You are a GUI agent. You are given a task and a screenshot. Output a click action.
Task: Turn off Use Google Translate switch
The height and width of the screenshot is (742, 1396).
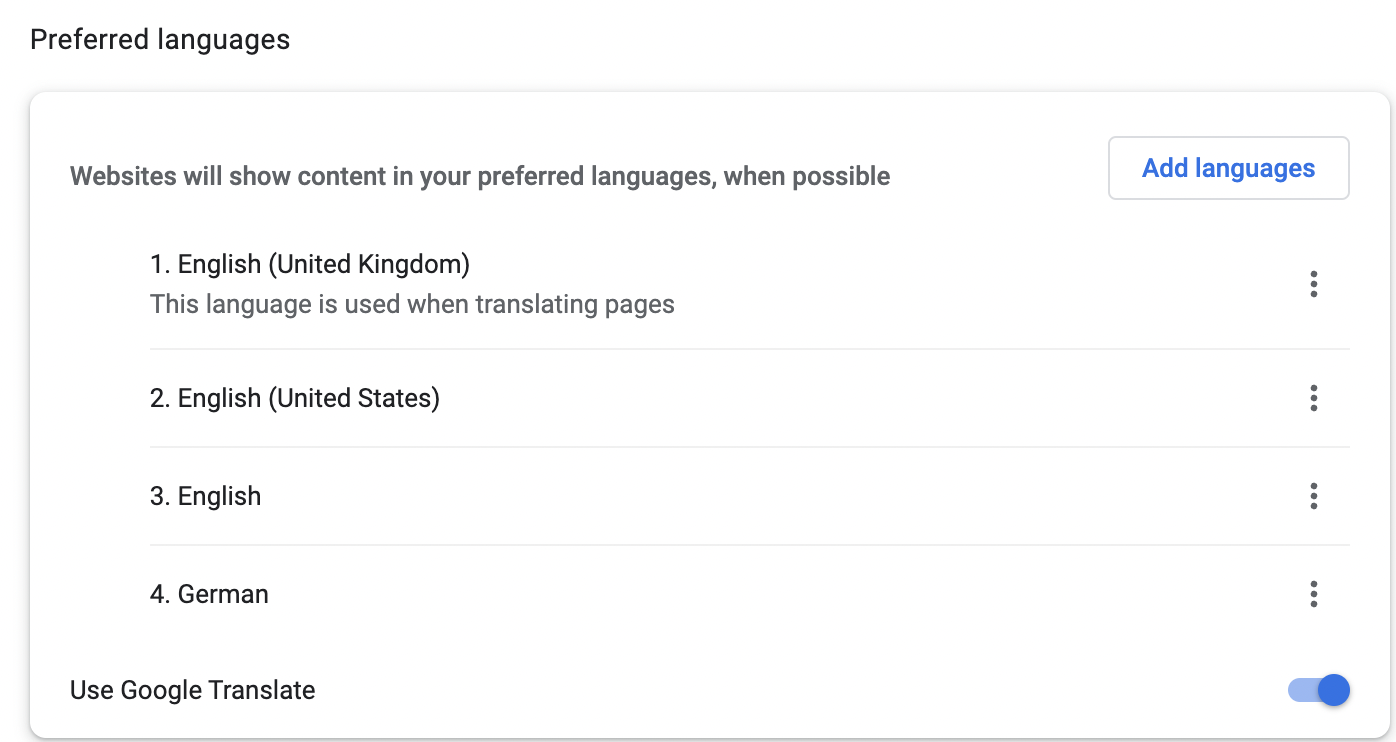coord(1320,690)
